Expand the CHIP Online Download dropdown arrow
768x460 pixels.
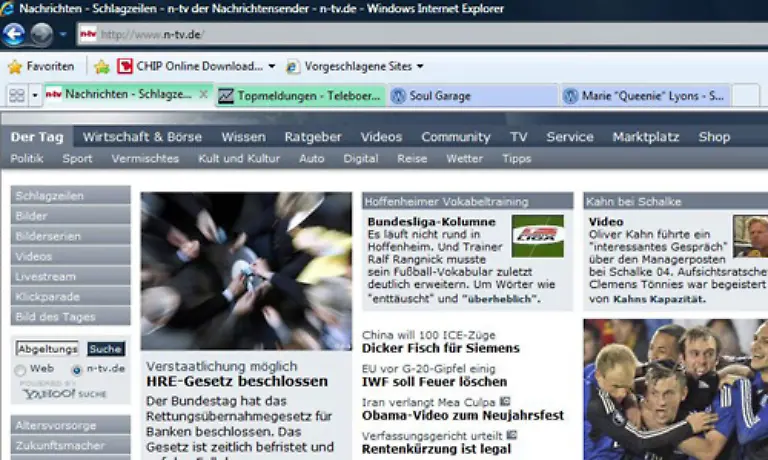(272, 66)
